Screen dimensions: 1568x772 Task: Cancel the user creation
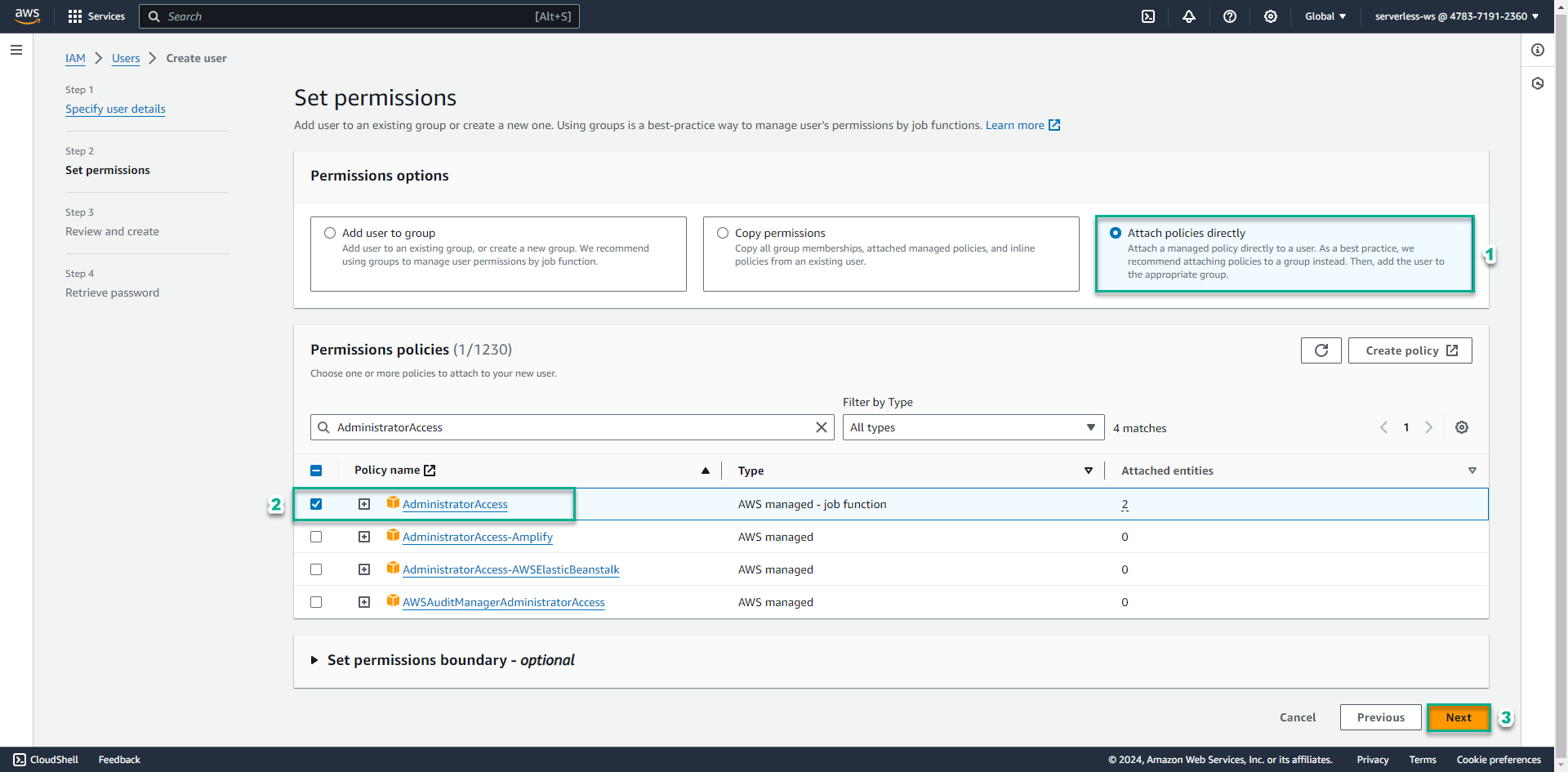point(1298,717)
